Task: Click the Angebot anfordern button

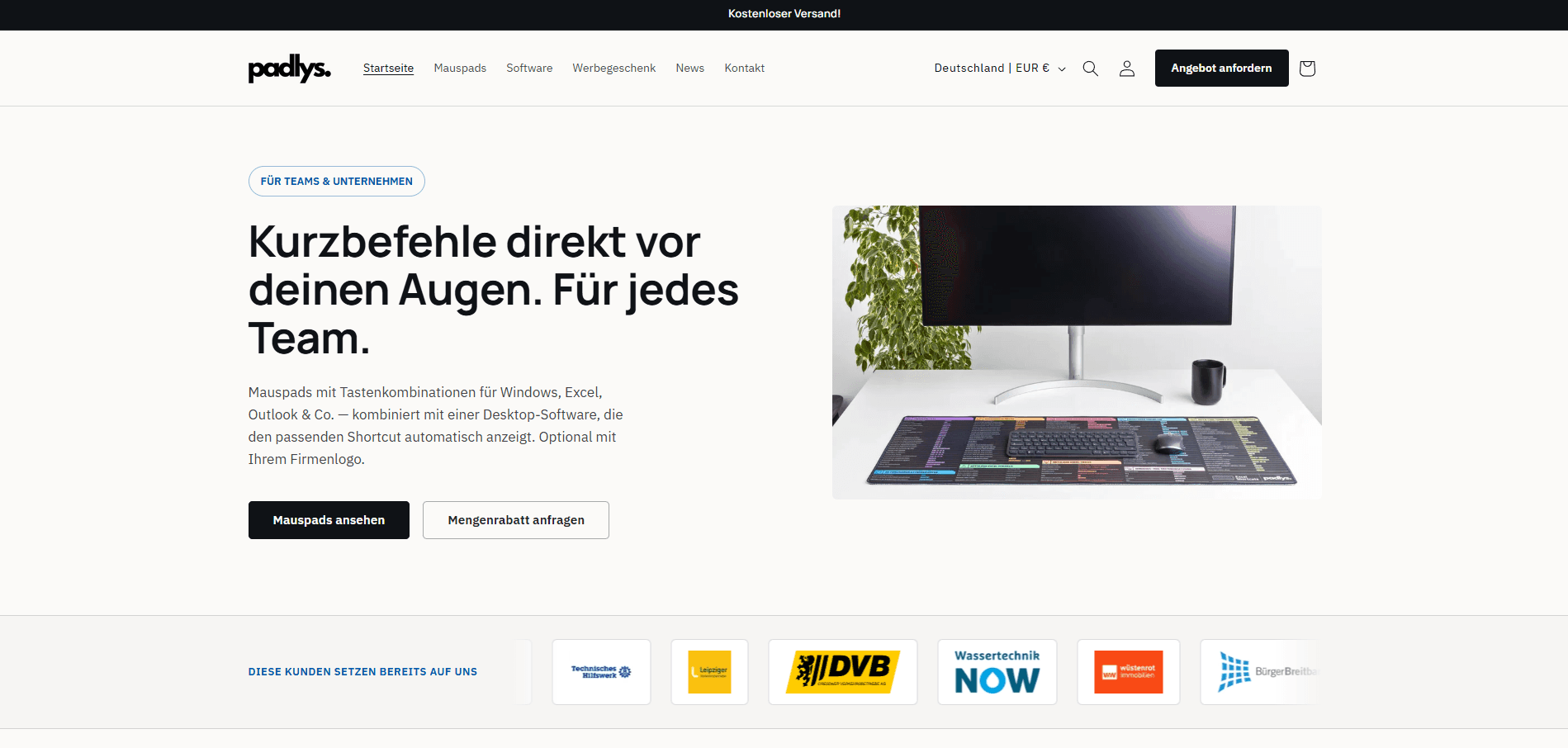Action: click(1221, 68)
